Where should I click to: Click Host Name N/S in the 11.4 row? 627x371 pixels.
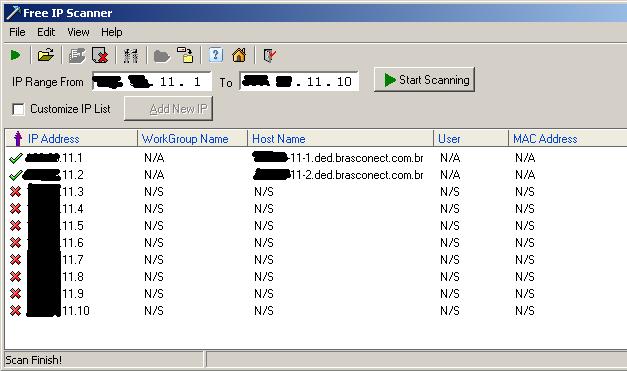click(x=264, y=209)
